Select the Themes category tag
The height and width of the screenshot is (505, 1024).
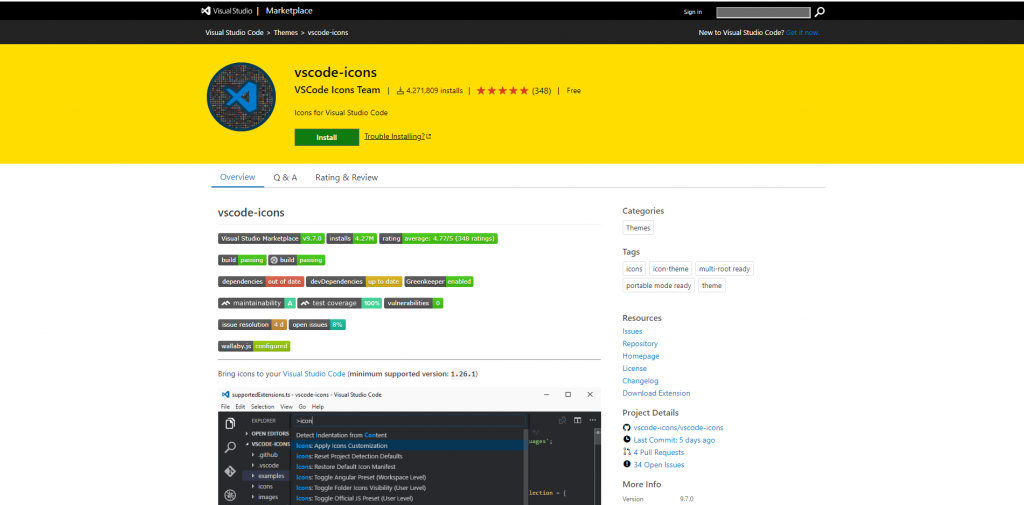[638, 228]
